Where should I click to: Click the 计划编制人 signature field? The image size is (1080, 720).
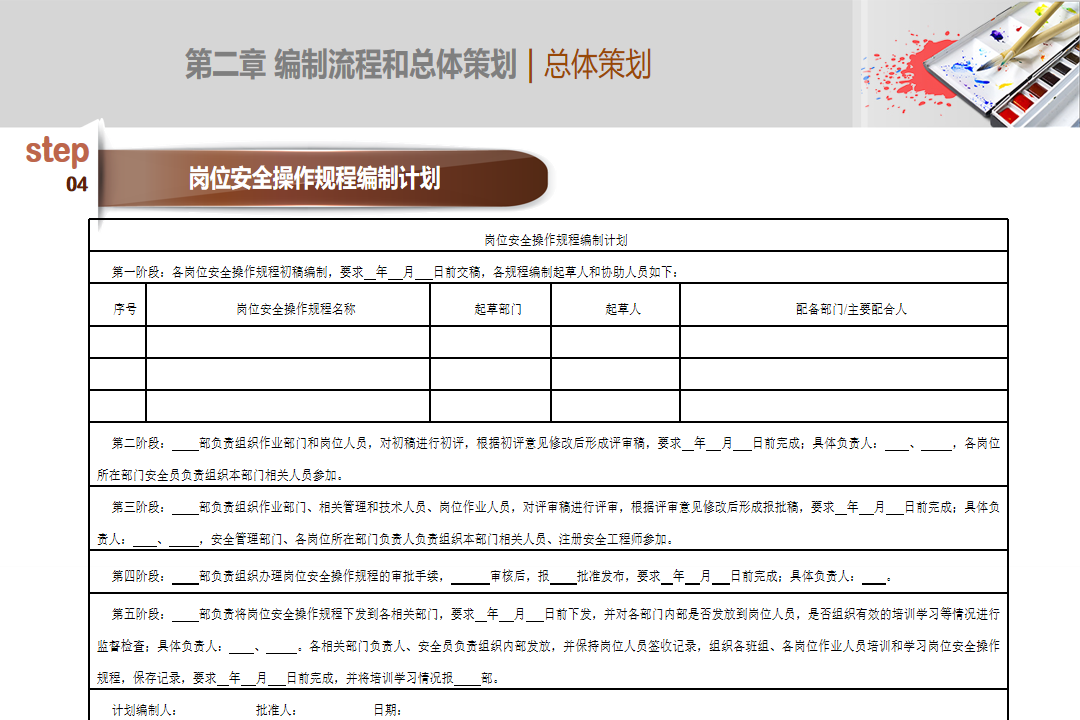point(145,710)
